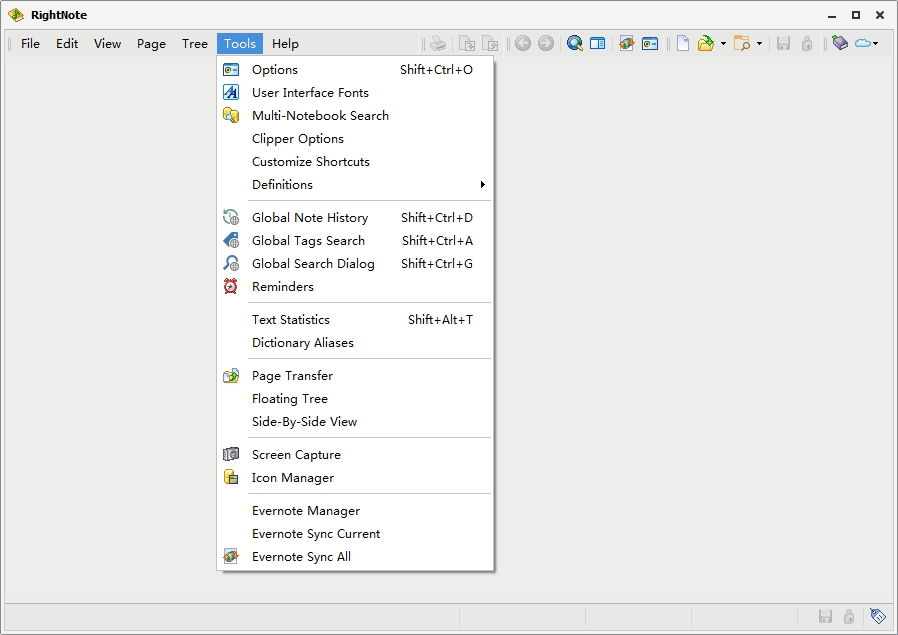The height and width of the screenshot is (635, 898).
Task: Go forward with the right arrow toolbar icon
Action: tap(546, 44)
